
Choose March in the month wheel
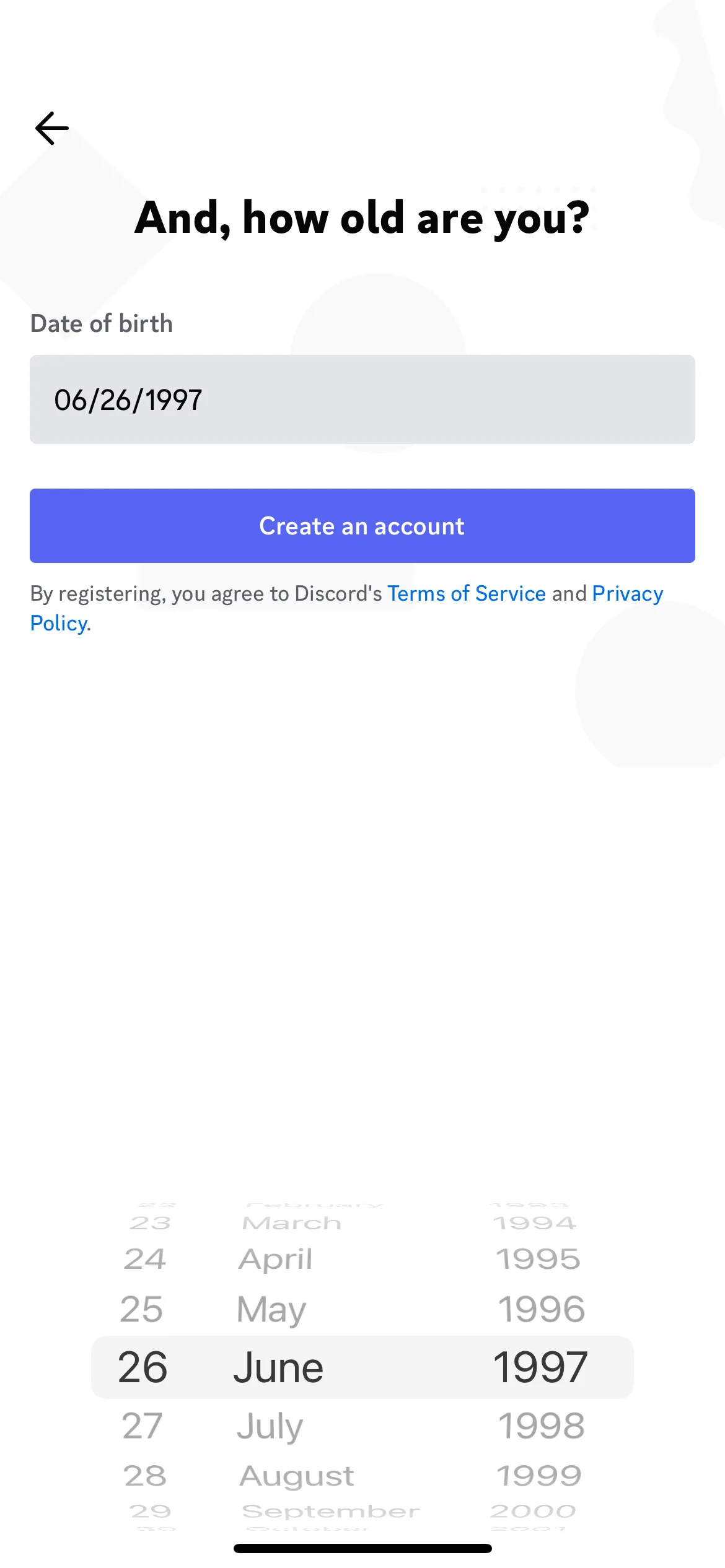(292, 1223)
